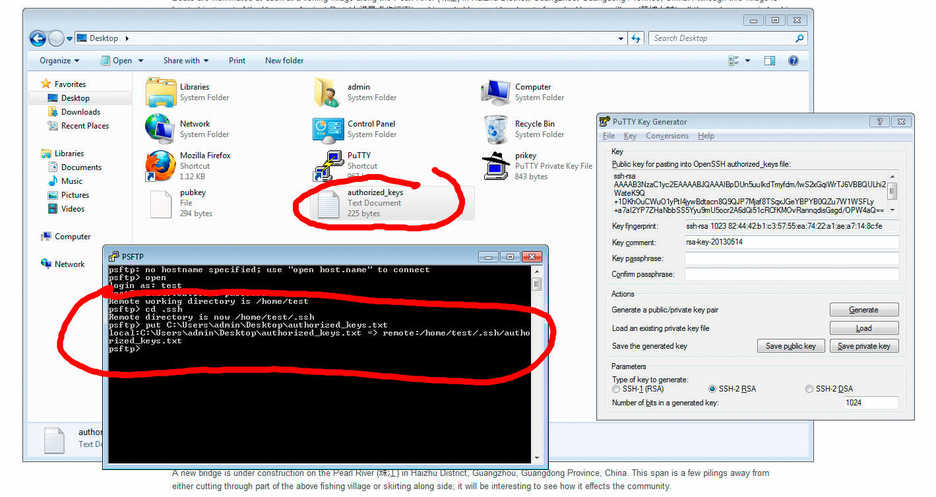Select Network in the navigation sidebar
This screenshot has width=936, height=497.
click(63, 264)
